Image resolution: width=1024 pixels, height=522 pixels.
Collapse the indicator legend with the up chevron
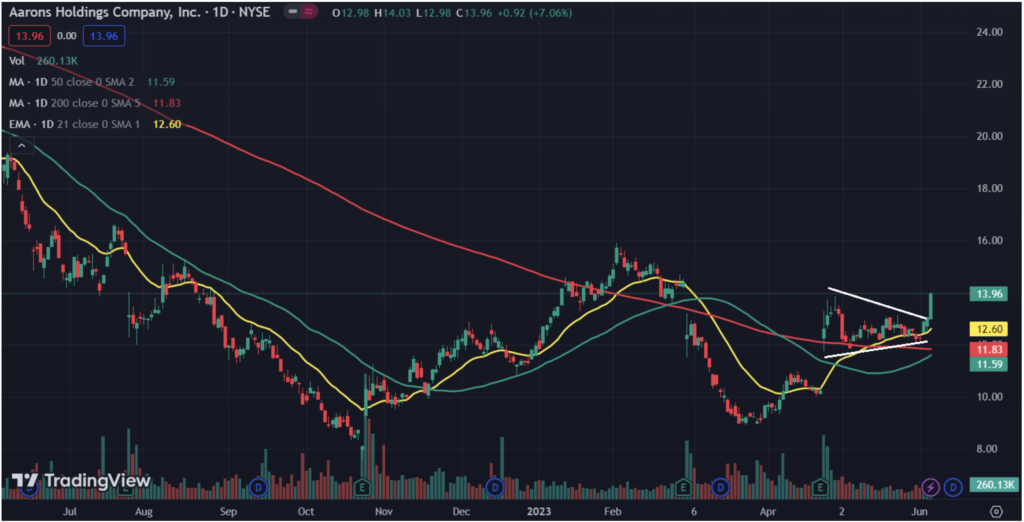click(22, 146)
